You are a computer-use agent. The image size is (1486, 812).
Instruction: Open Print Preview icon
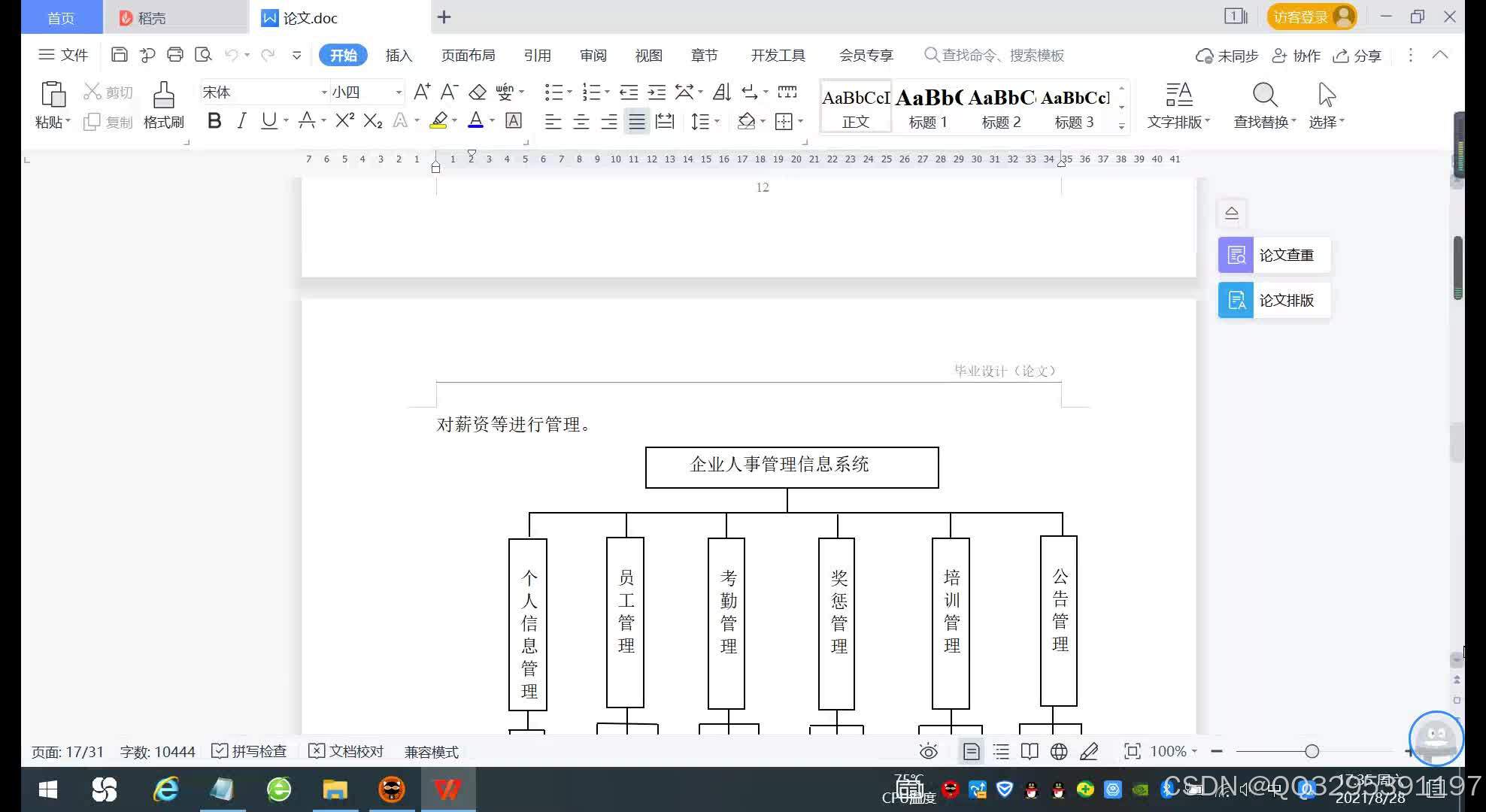tap(203, 55)
